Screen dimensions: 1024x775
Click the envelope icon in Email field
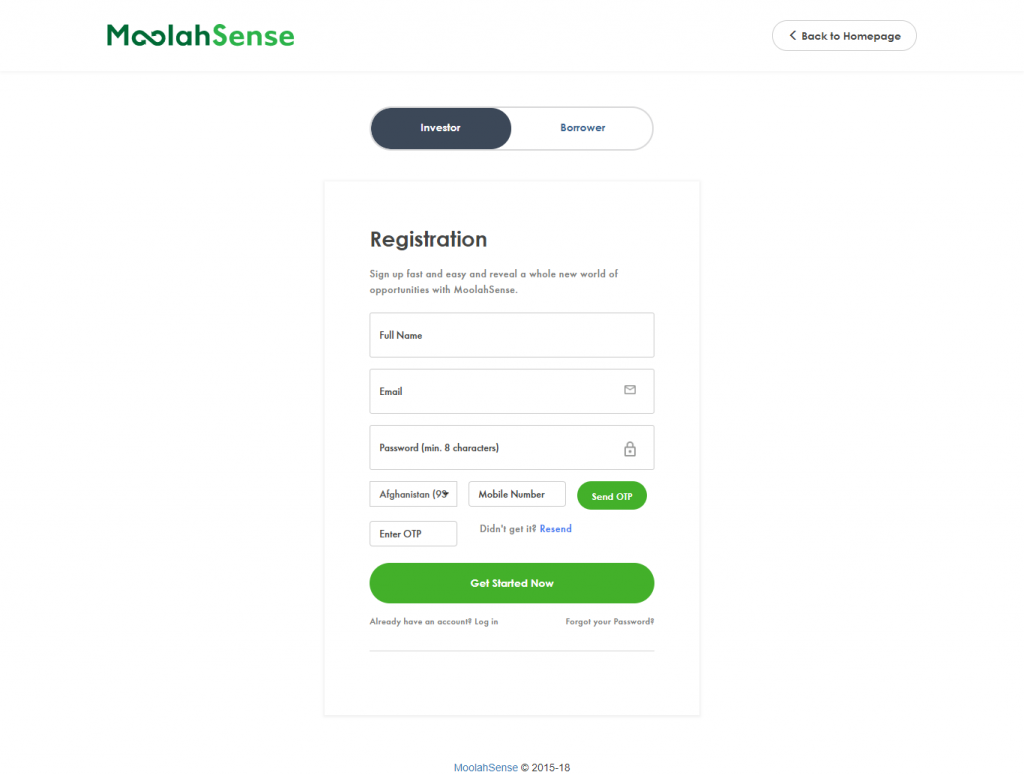[x=630, y=390]
